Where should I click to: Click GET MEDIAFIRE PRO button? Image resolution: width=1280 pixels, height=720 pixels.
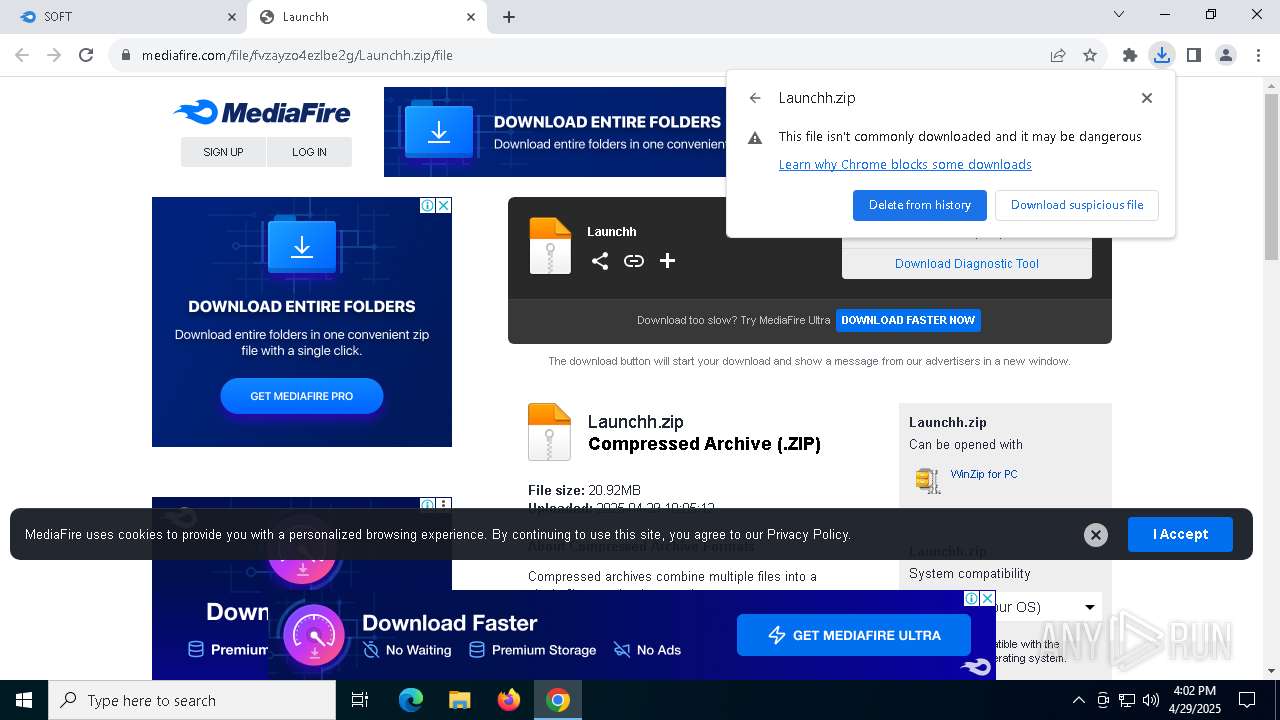302,396
